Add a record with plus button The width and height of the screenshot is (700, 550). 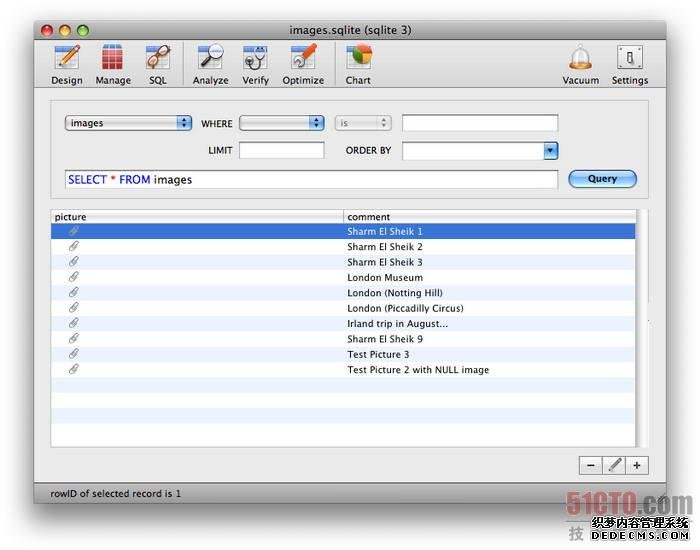pos(637,465)
